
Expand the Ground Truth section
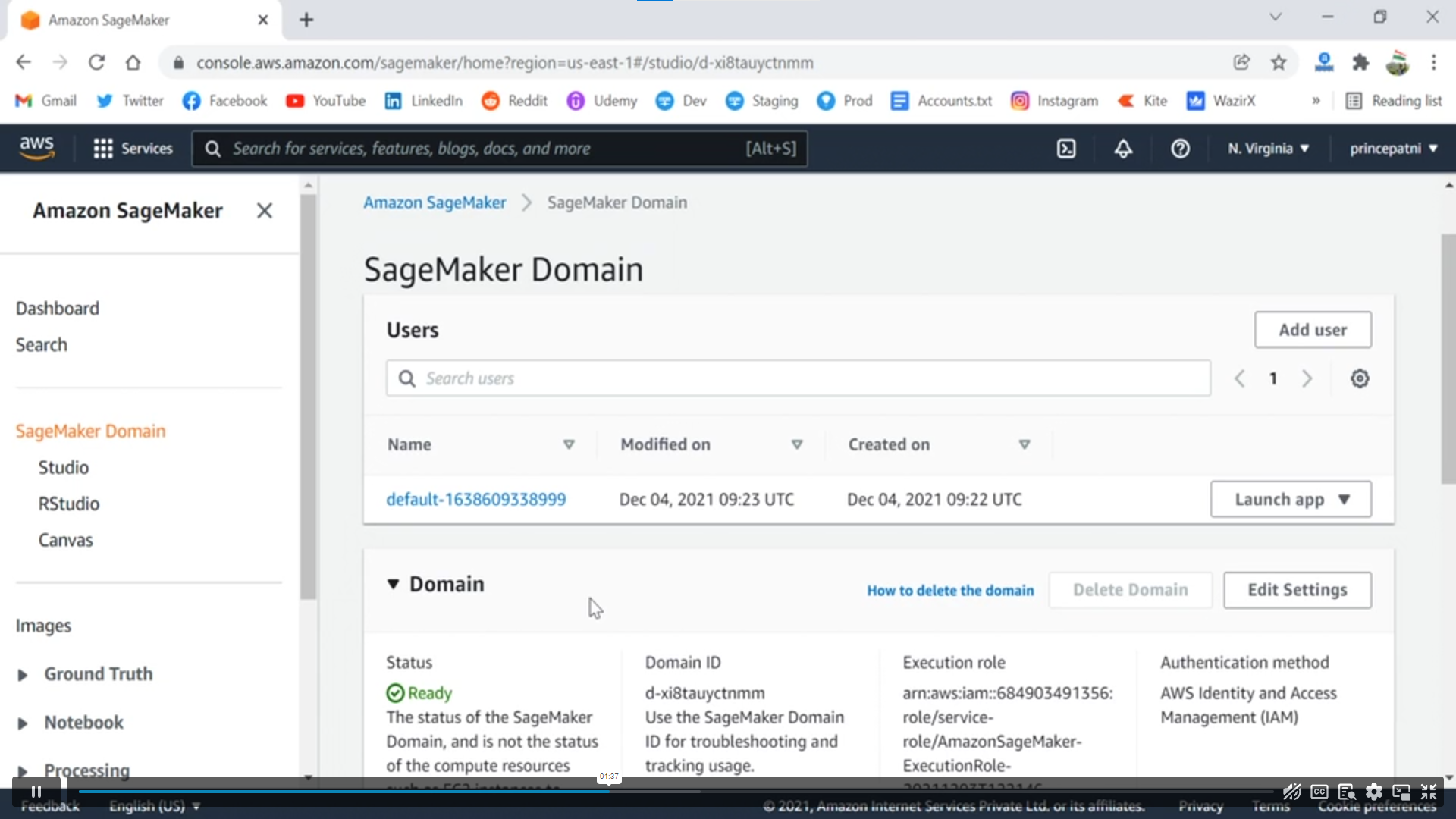pos(22,674)
